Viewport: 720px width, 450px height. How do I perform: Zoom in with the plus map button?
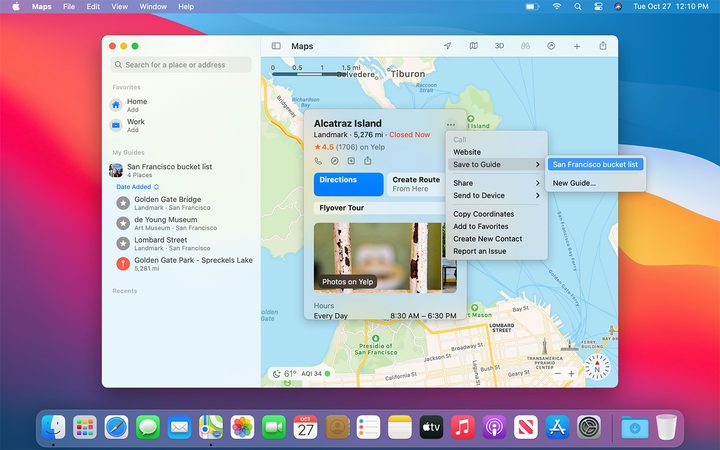(x=571, y=374)
